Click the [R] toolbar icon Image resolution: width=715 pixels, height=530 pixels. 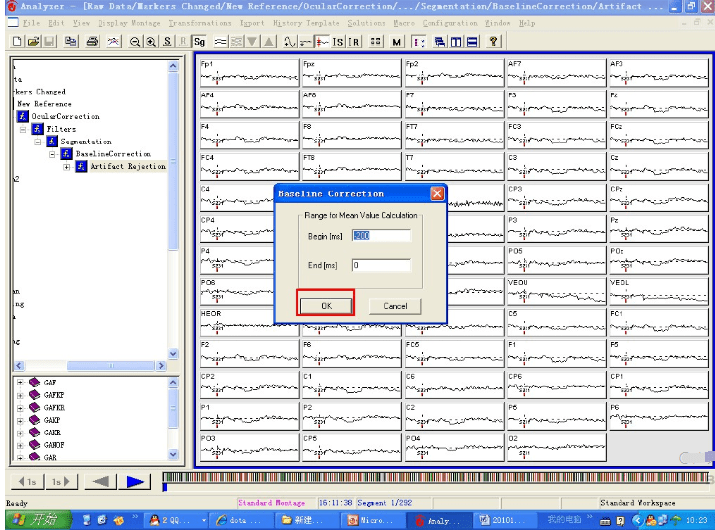pyautogui.click(x=354, y=42)
